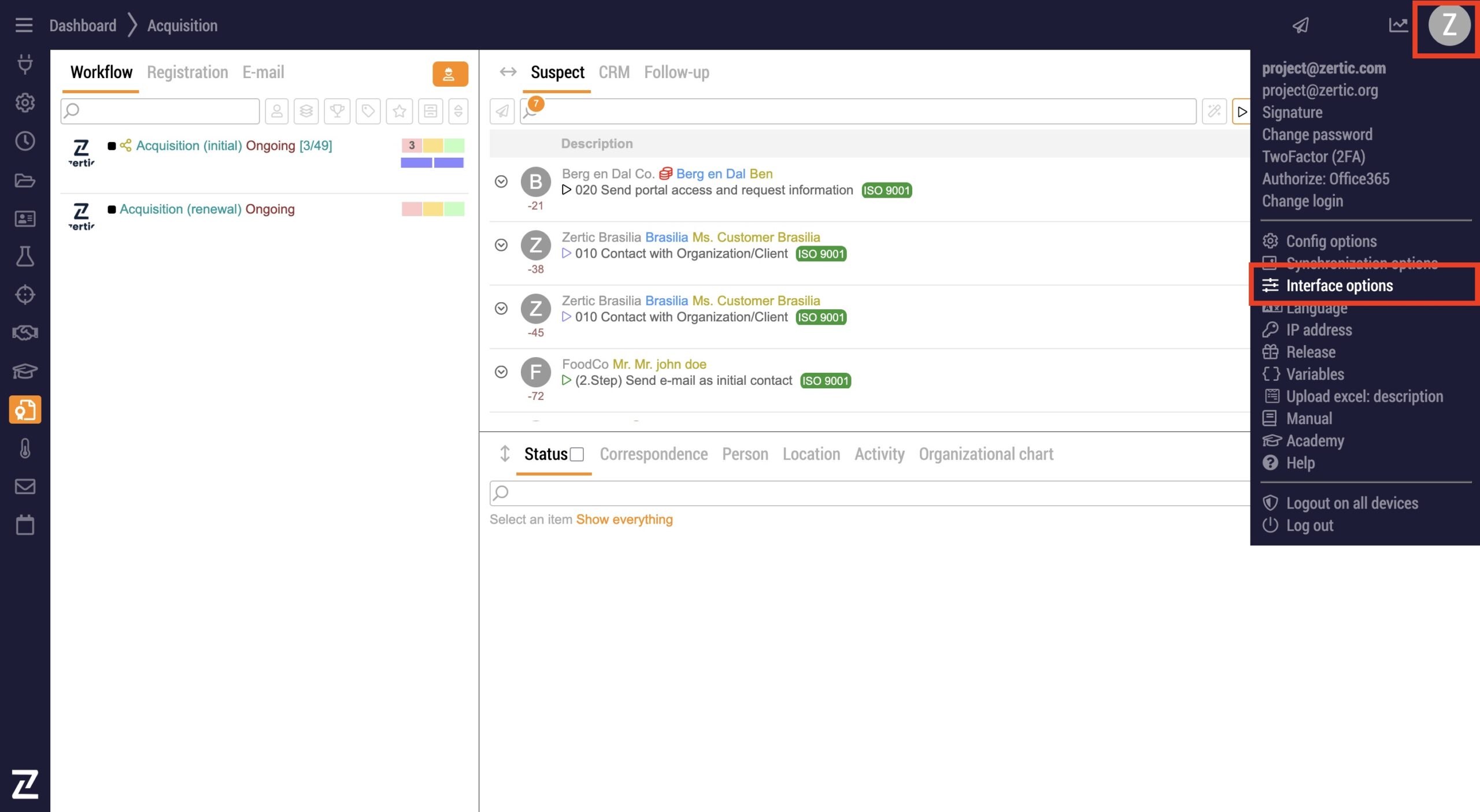
Task: Open the handshake icon in the sidebar
Action: [x=25, y=332]
